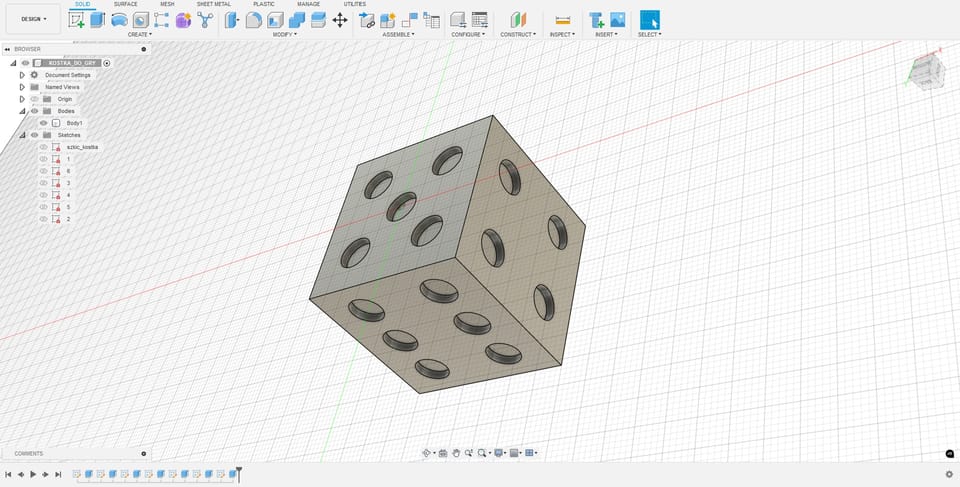Open the UTILITIES tab
This screenshot has height=487, width=960.
pos(354,4)
